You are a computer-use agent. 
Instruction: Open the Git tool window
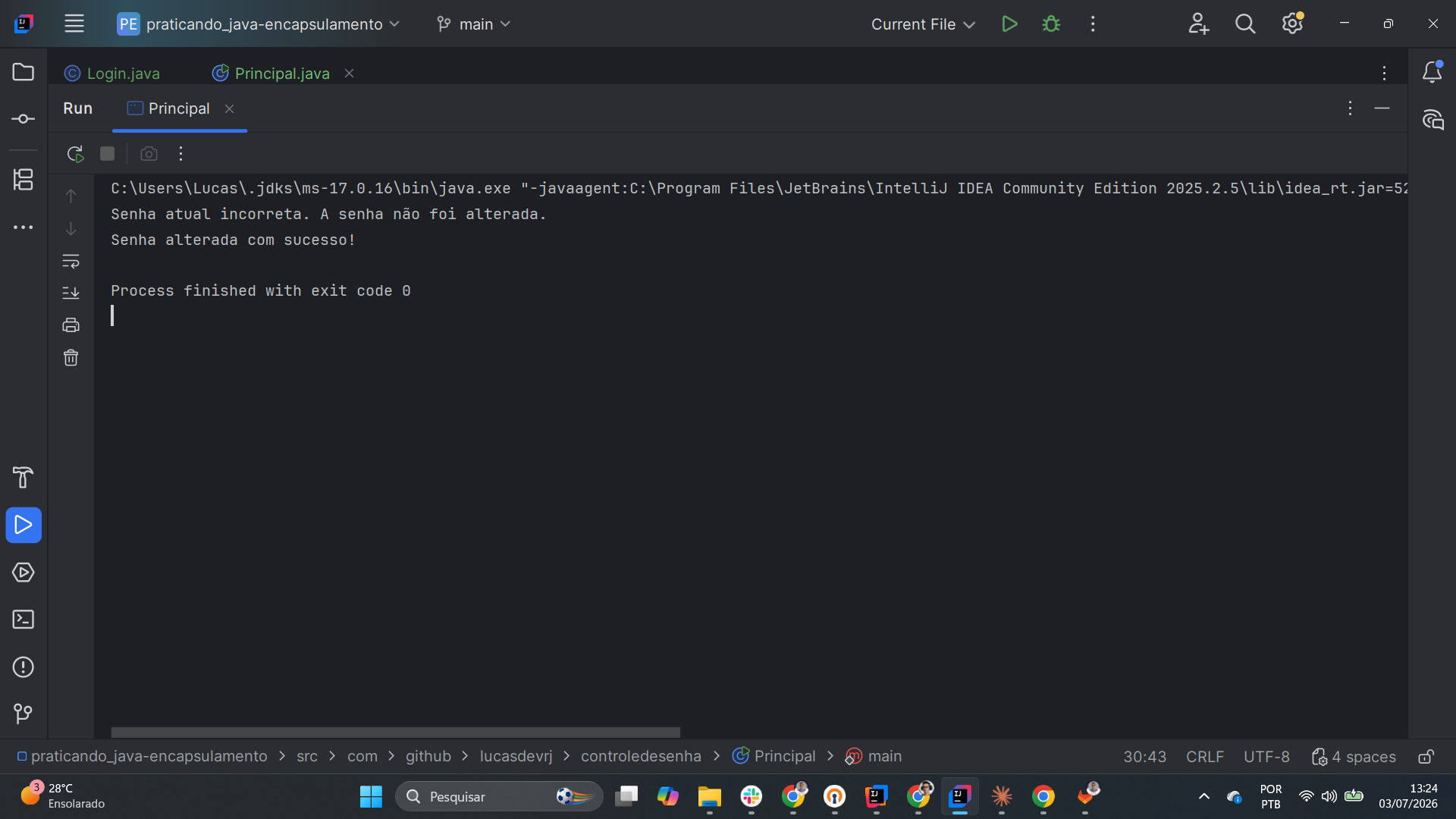(x=23, y=714)
